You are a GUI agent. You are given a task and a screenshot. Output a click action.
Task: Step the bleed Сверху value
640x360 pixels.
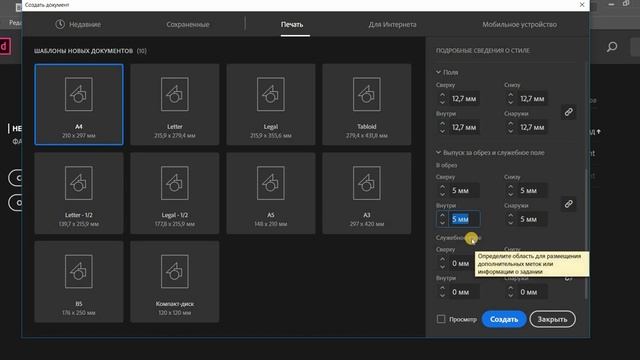coord(442,191)
